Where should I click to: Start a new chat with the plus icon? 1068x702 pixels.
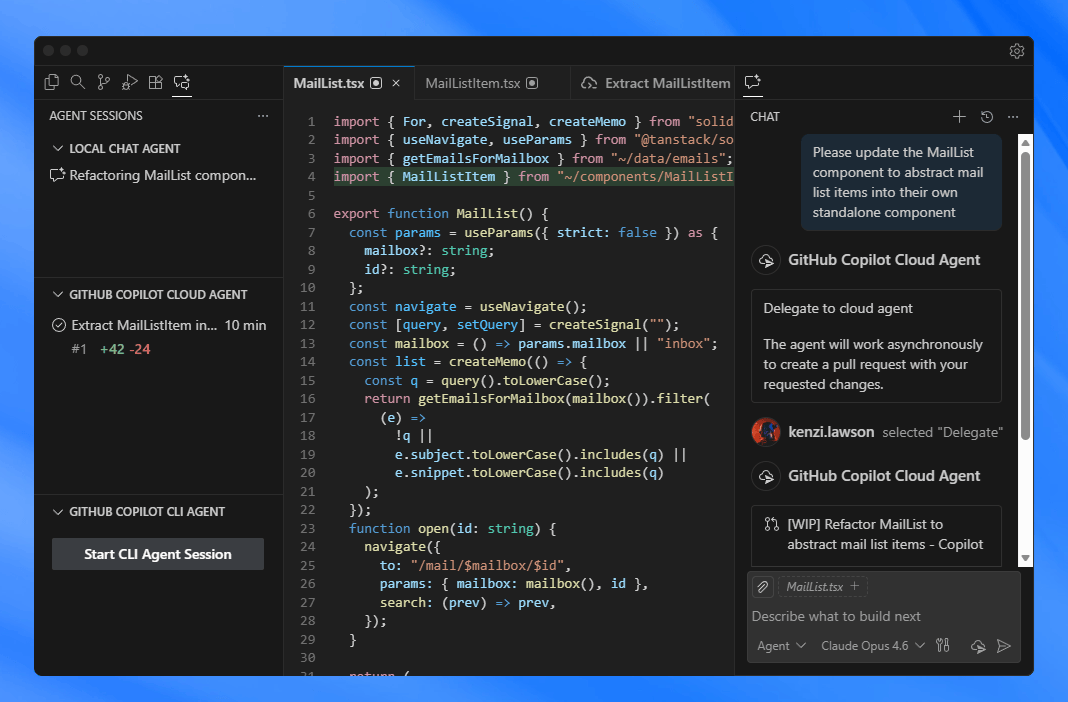click(959, 117)
